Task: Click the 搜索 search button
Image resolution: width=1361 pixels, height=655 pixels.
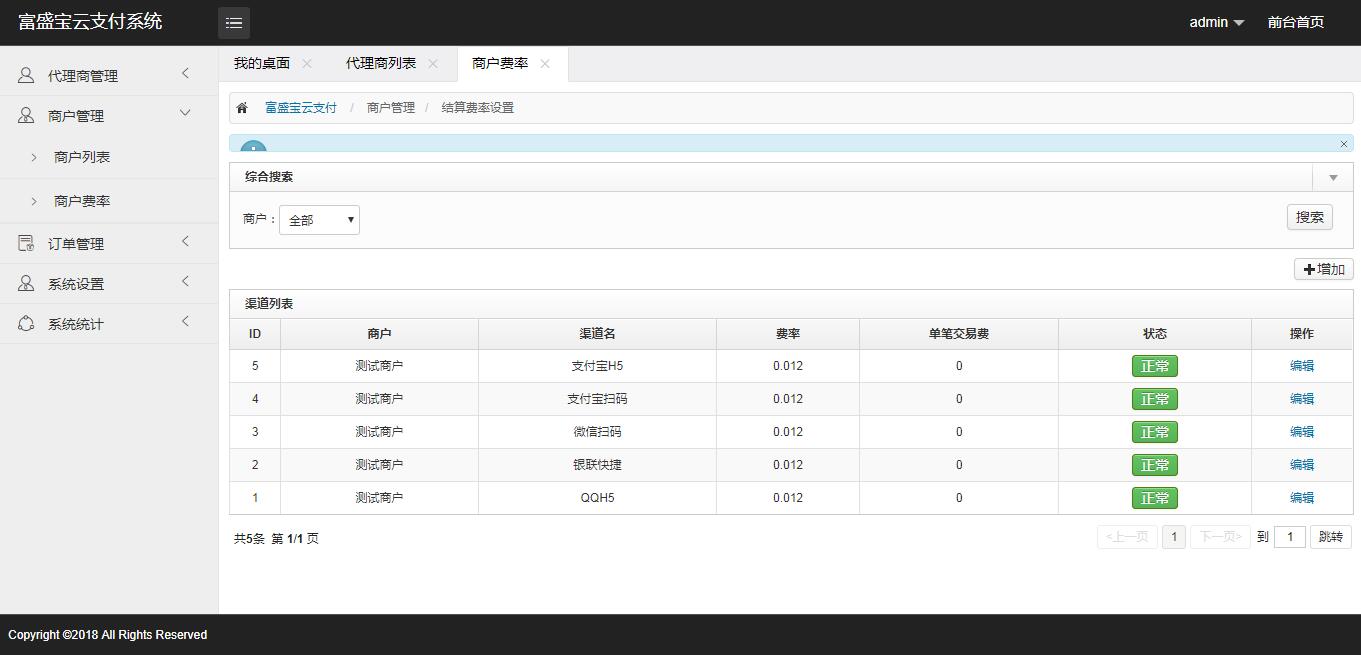Action: (1309, 216)
